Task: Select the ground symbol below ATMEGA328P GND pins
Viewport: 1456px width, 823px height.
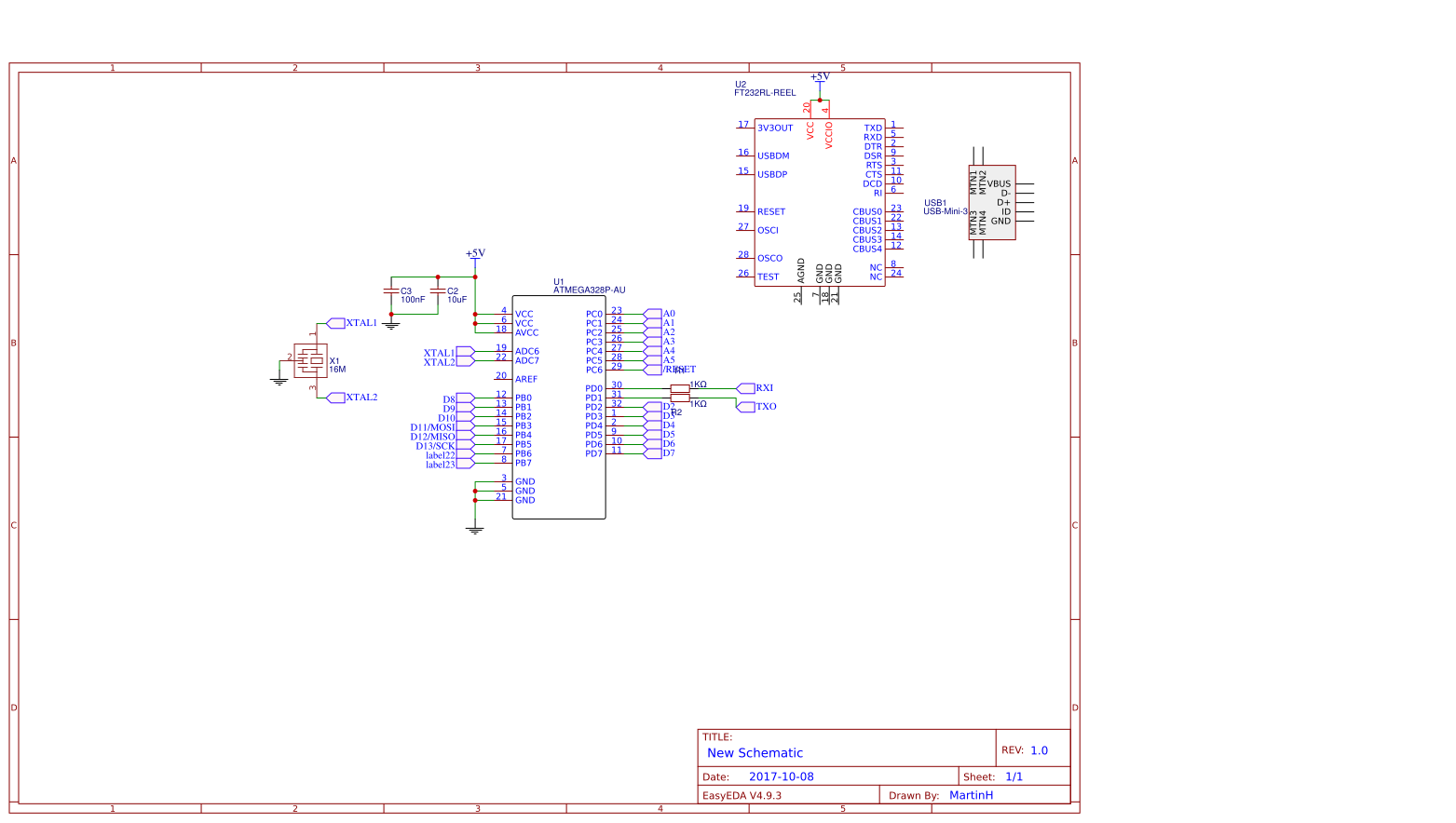Action: (x=475, y=529)
